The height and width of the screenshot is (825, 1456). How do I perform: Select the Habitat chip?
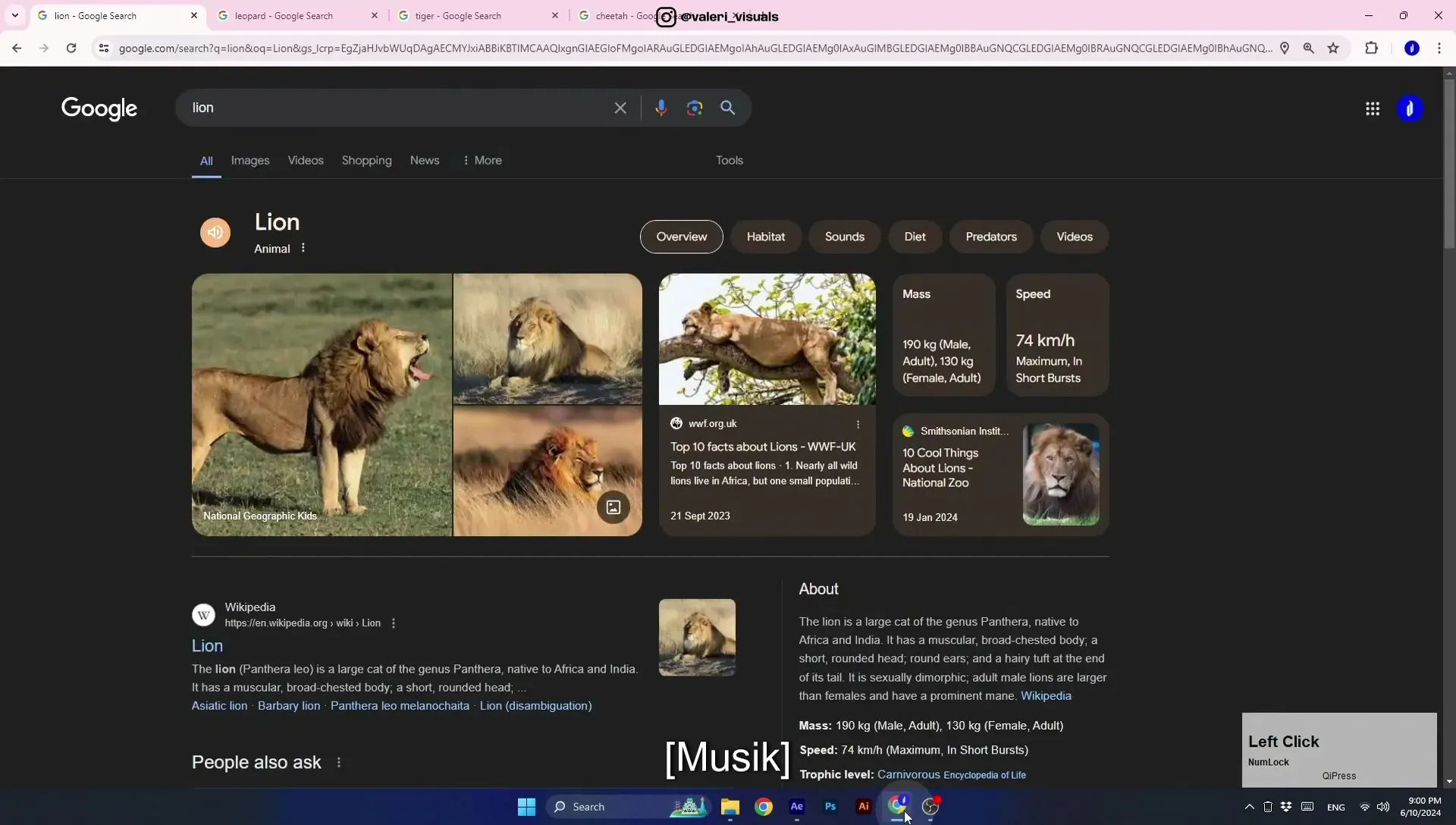(x=766, y=237)
